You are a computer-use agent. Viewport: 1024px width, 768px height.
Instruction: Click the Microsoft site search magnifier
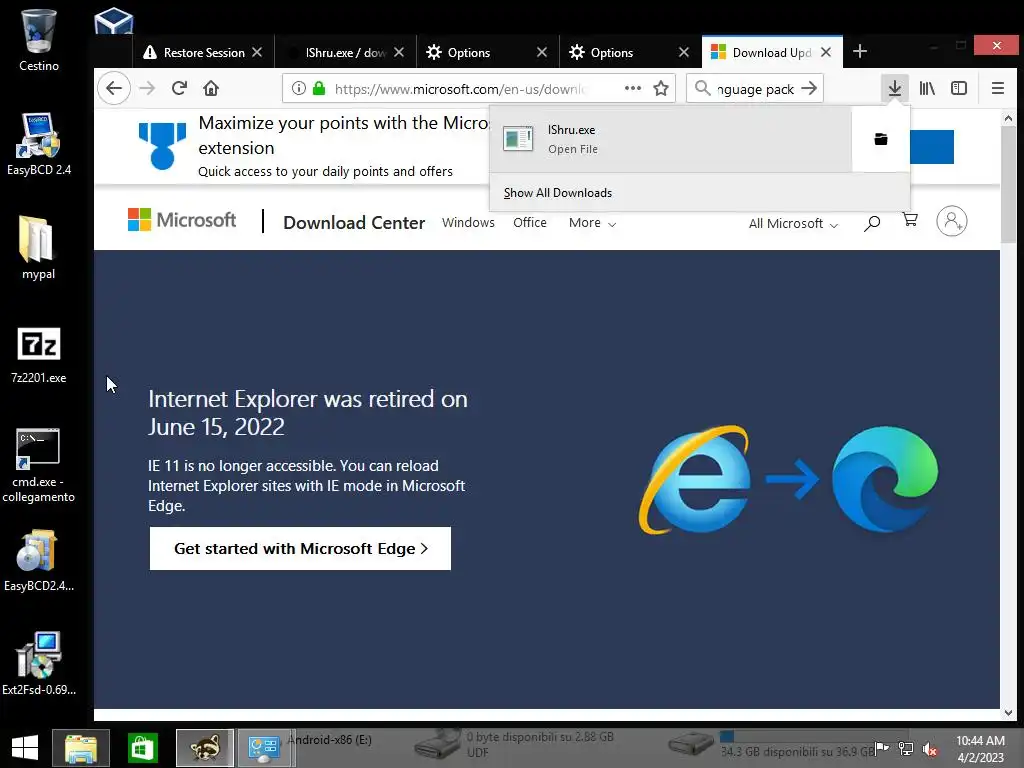pos(872,223)
